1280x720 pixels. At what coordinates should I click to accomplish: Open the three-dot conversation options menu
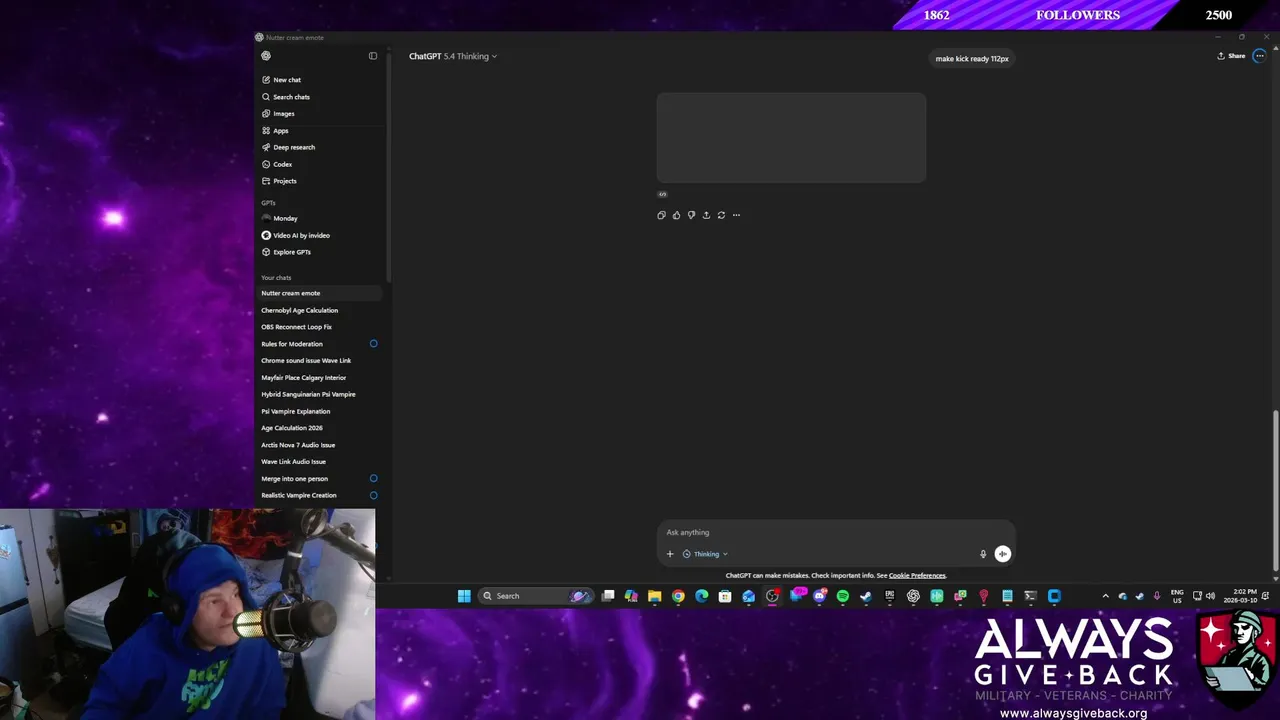1259,56
